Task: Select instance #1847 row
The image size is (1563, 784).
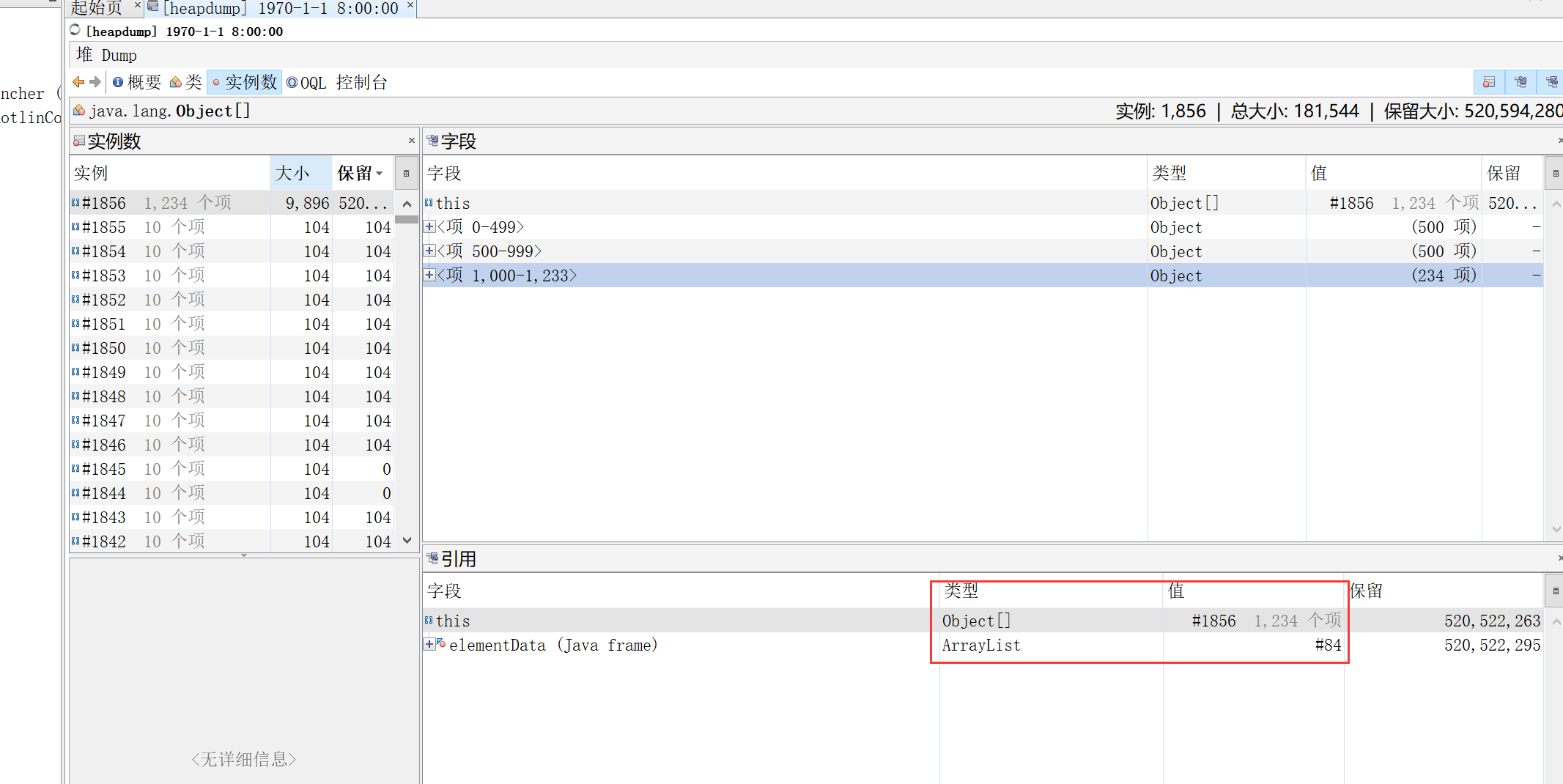Action: (x=232, y=421)
